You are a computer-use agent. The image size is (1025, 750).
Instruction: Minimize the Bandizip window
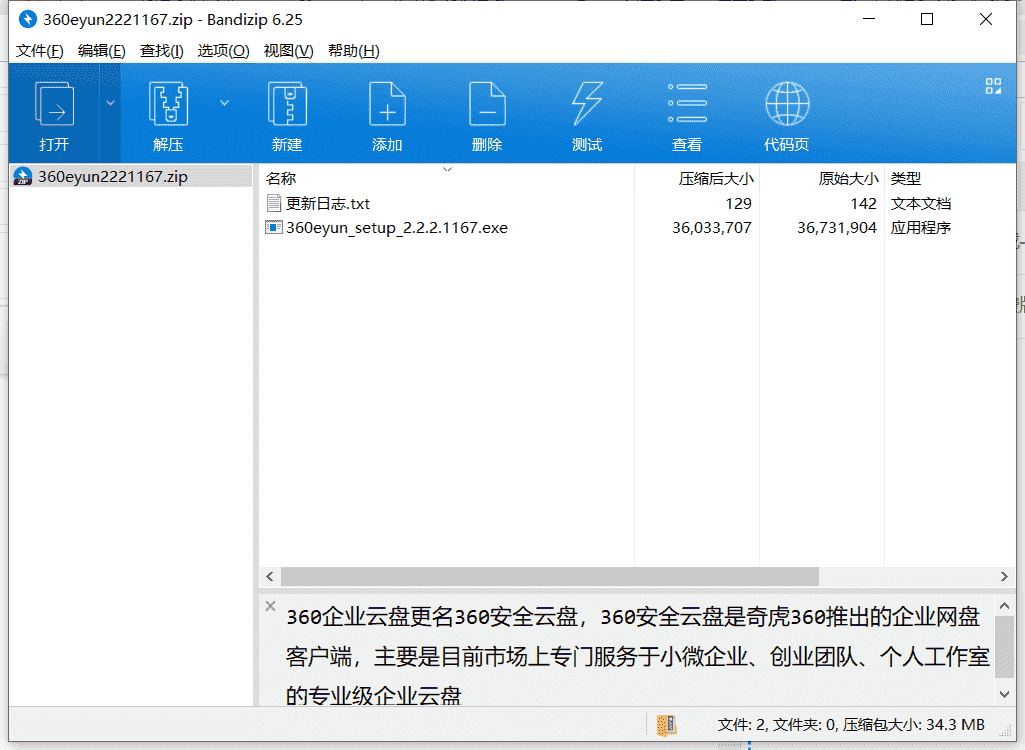[x=869, y=19]
